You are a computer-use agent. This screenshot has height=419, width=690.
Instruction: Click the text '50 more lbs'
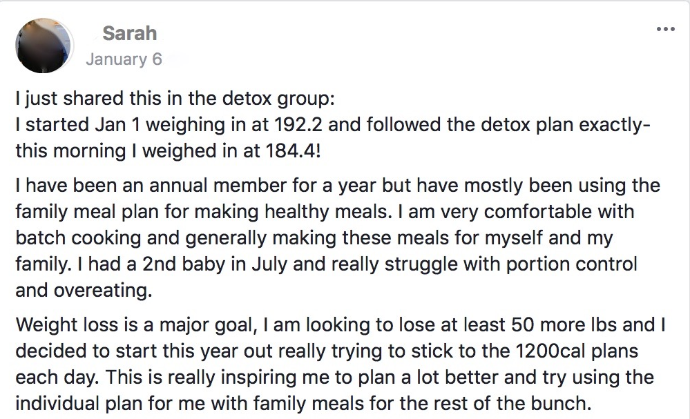coord(565,325)
